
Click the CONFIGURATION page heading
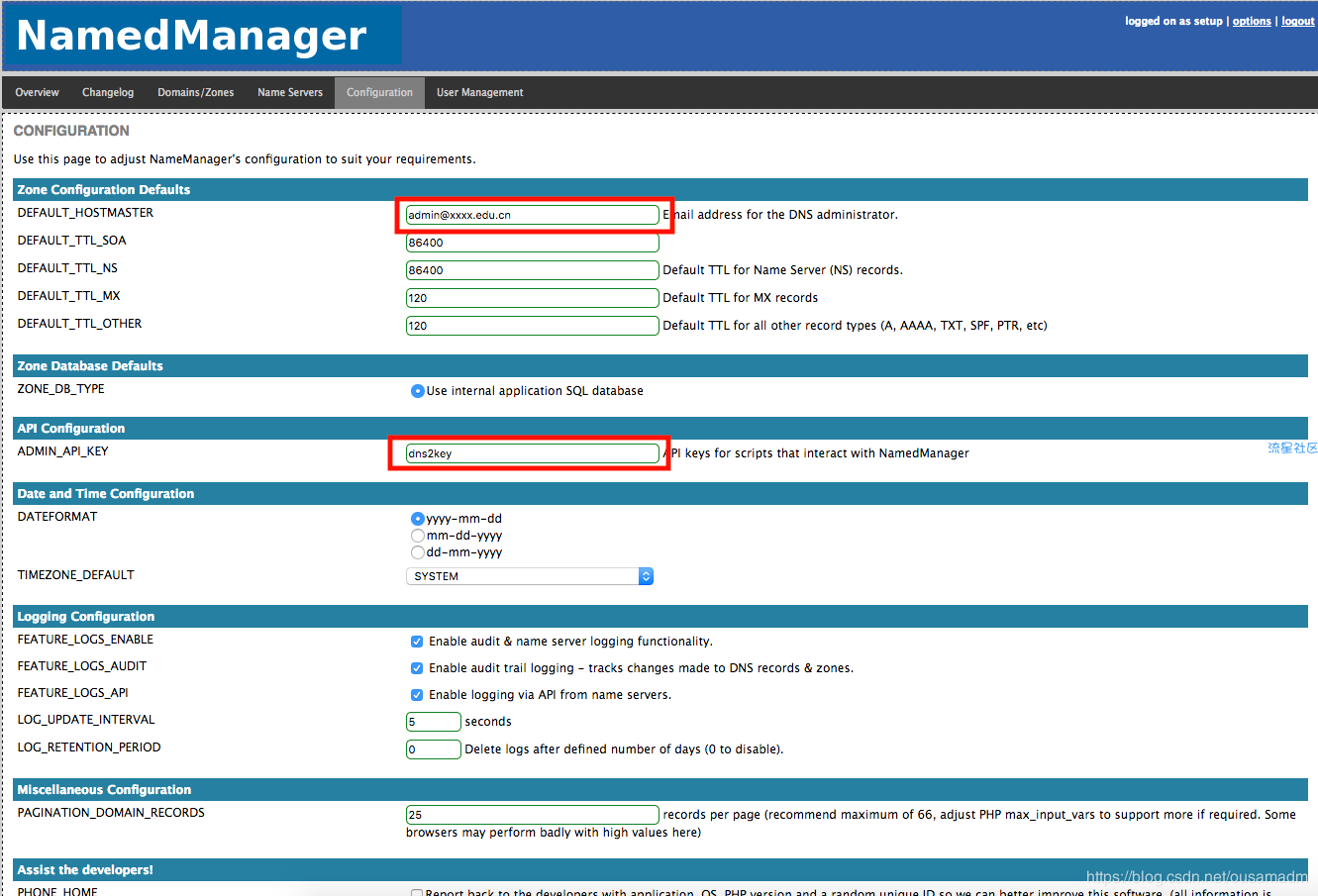pyautogui.click(x=71, y=131)
